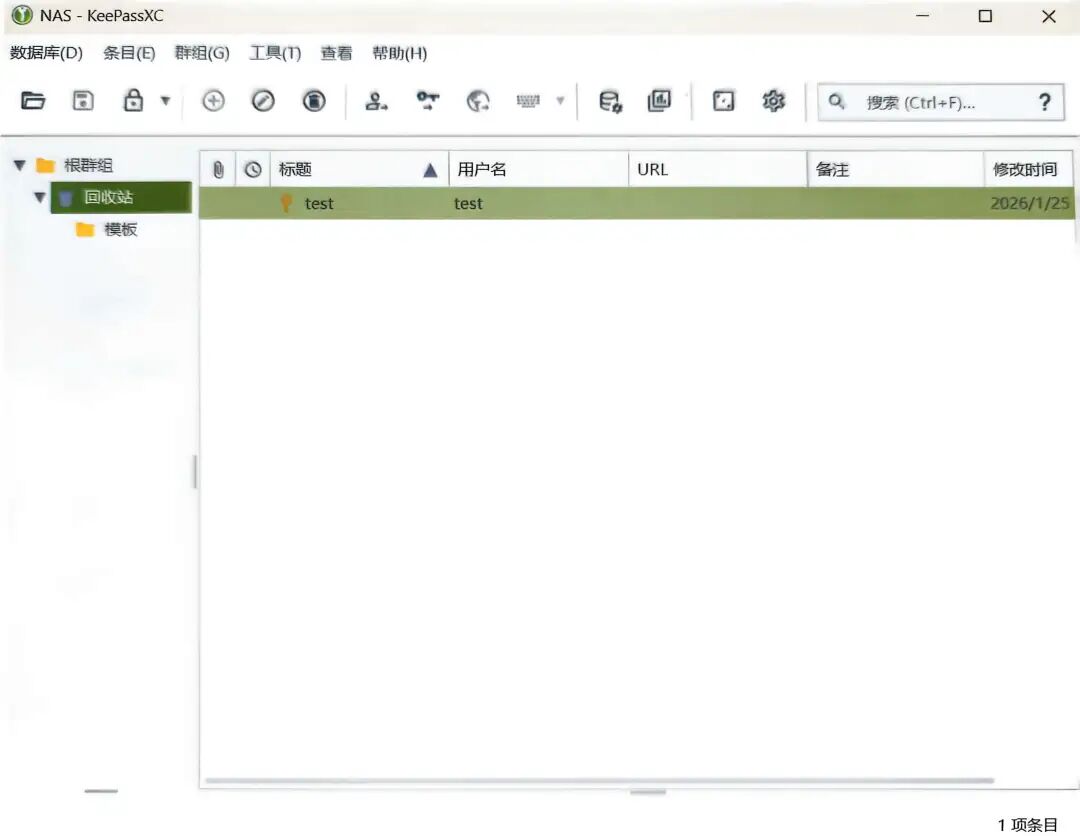1080x836 pixels.
Task: Click the edit entry pencil icon
Action: [263, 101]
